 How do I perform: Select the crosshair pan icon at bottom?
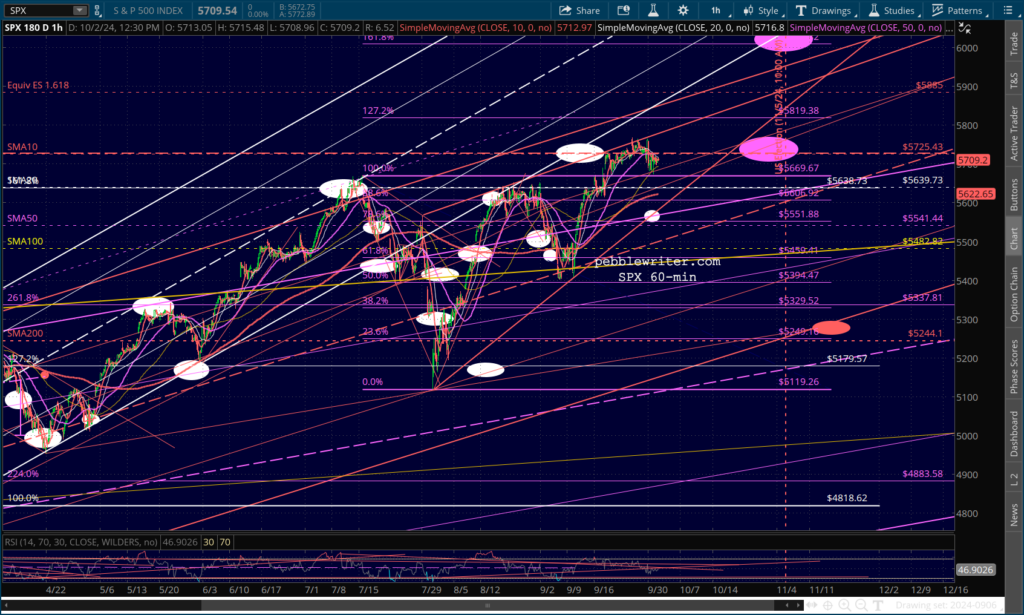point(828,605)
